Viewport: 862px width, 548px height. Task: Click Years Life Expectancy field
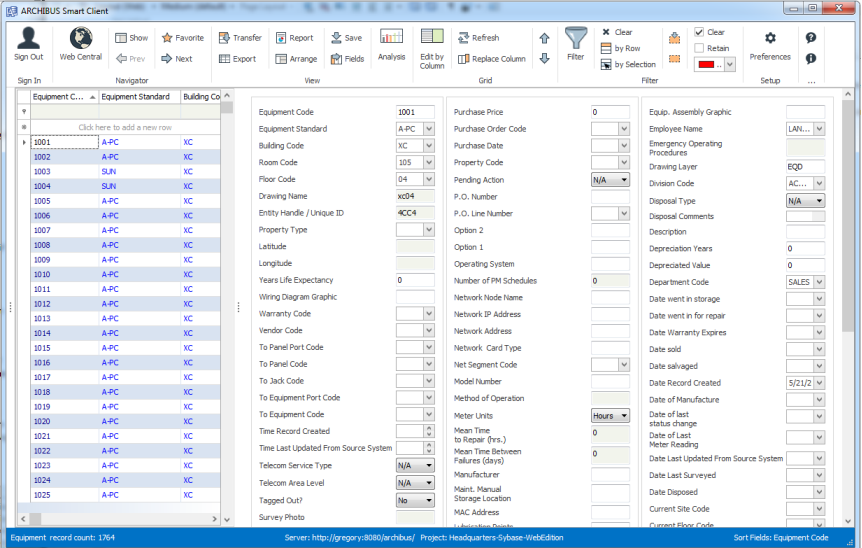(x=415, y=280)
